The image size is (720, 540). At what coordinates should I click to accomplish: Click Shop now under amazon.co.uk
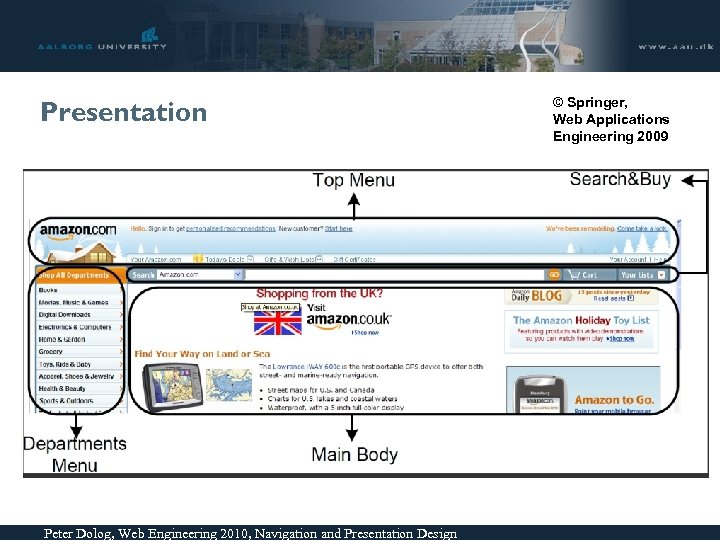(x=366, y=332)
